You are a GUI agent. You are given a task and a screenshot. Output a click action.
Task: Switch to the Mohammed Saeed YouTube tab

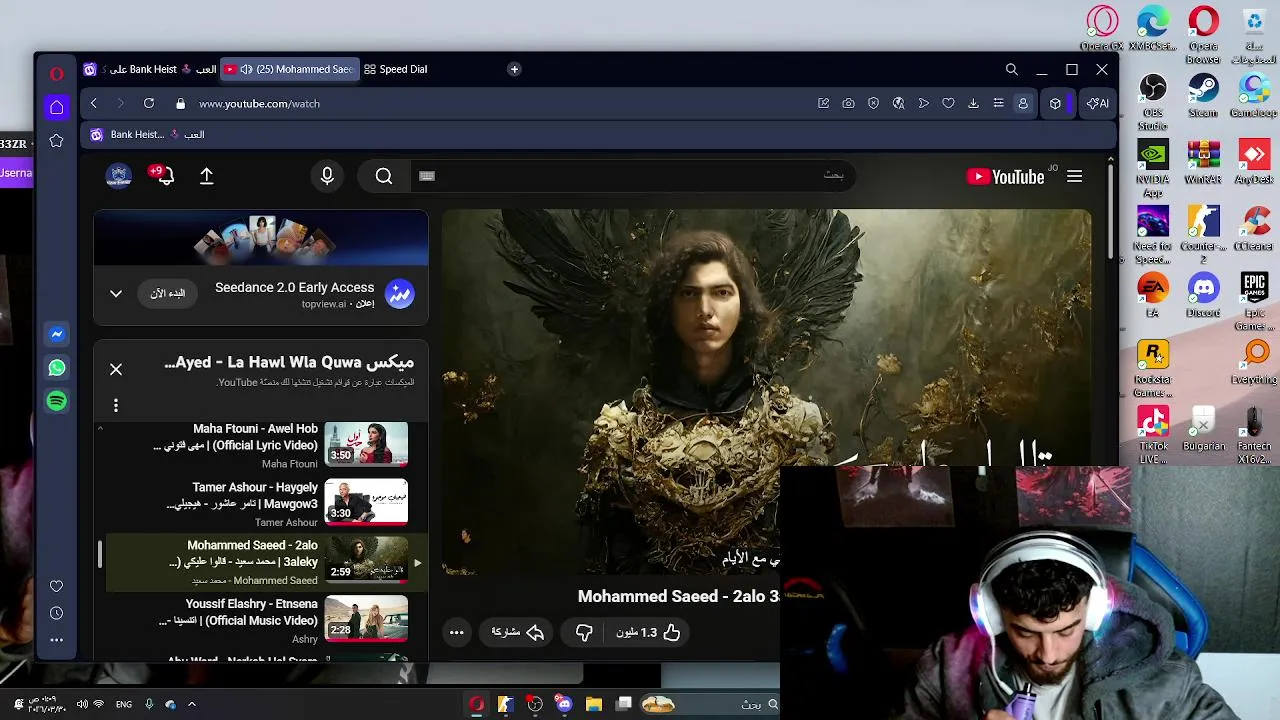[288, 69]
